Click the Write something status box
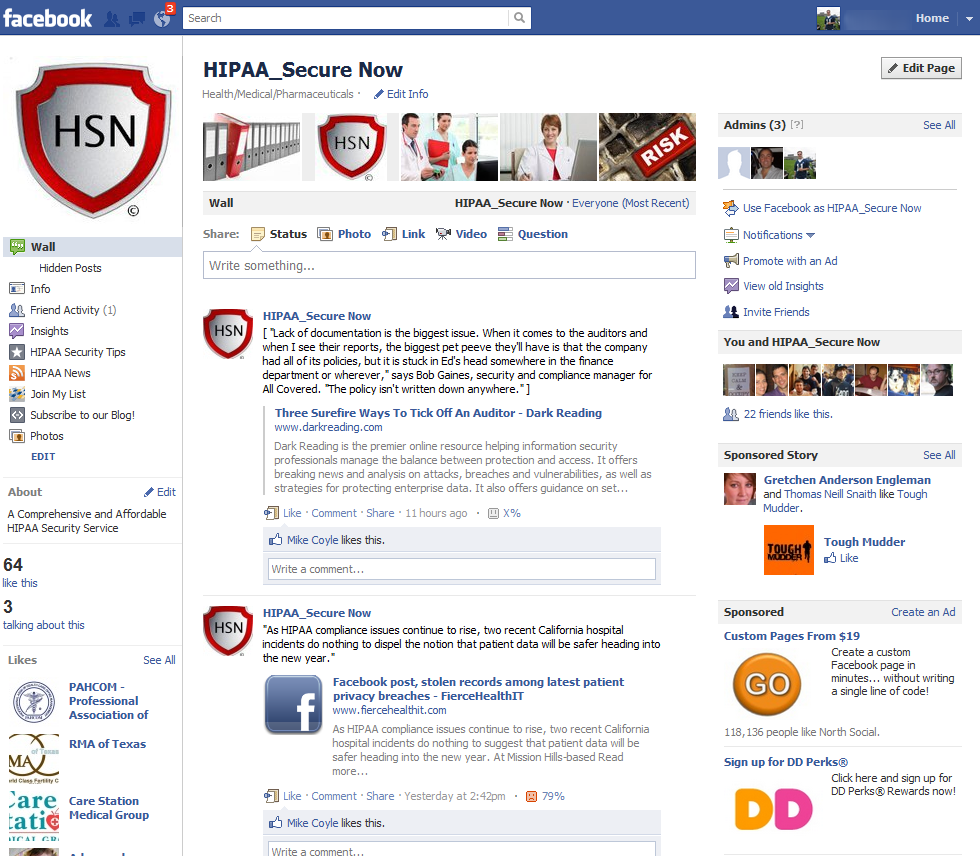980x856 pixels. point(449,265)
